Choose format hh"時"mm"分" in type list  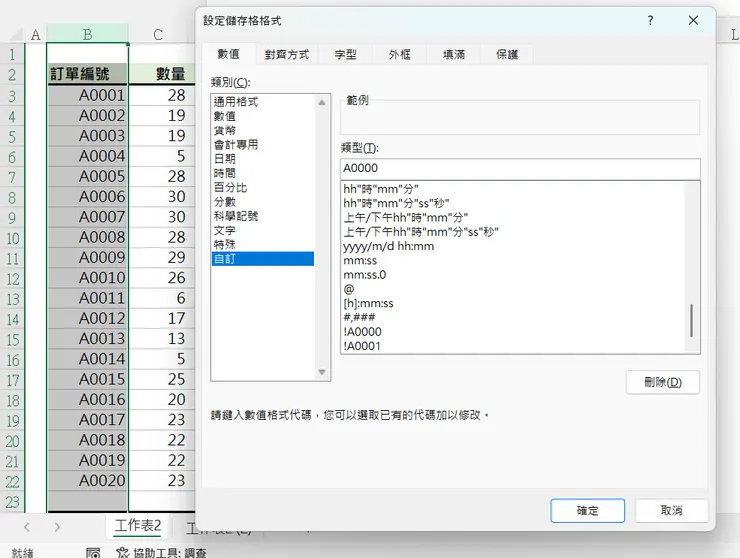(513, 189)
